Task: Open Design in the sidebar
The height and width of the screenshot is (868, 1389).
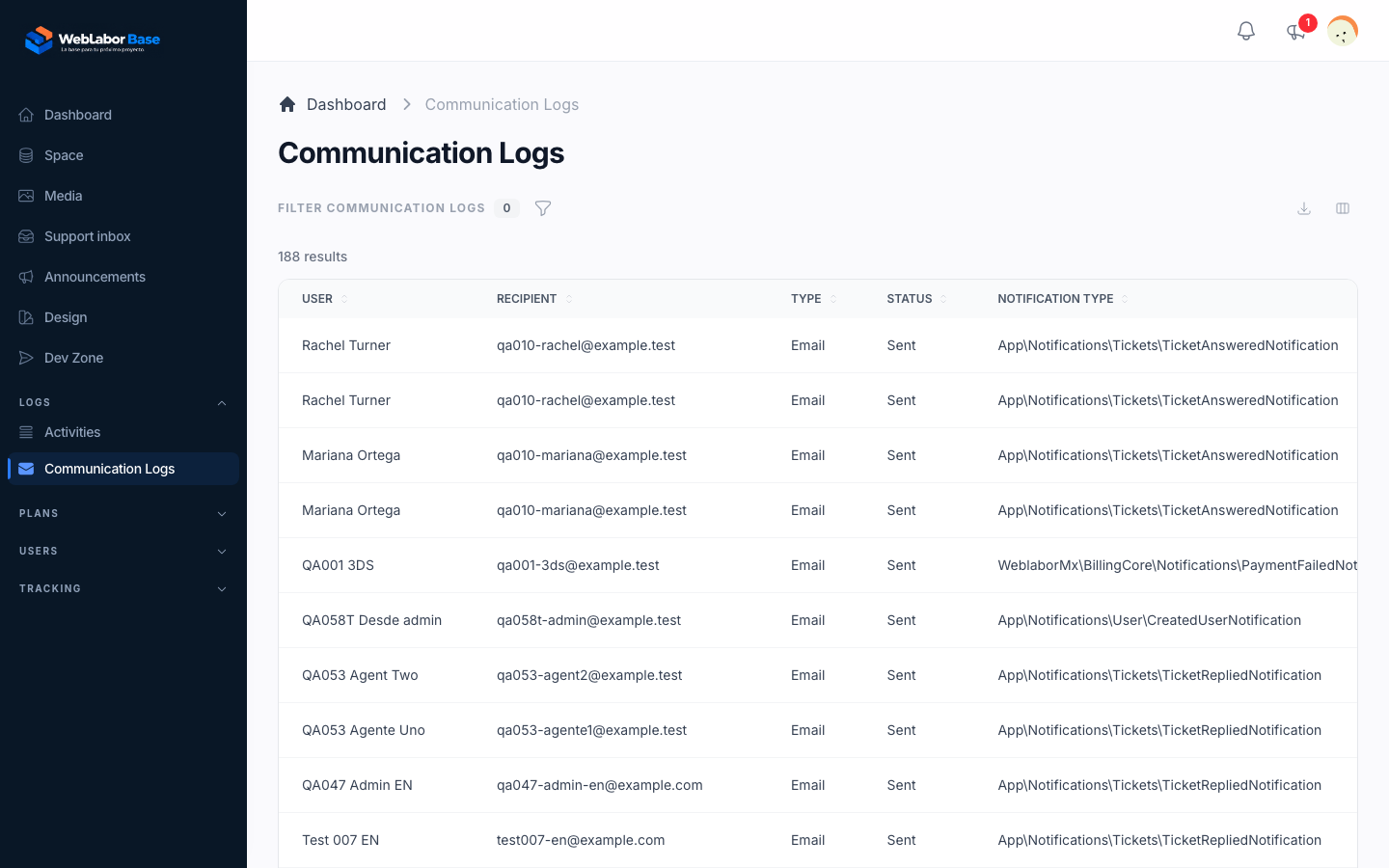Action: click(x=123, y=317)
